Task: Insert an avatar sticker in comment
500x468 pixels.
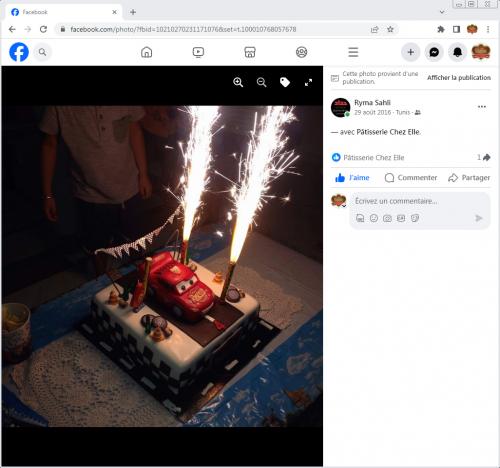Action: [360, 218]
